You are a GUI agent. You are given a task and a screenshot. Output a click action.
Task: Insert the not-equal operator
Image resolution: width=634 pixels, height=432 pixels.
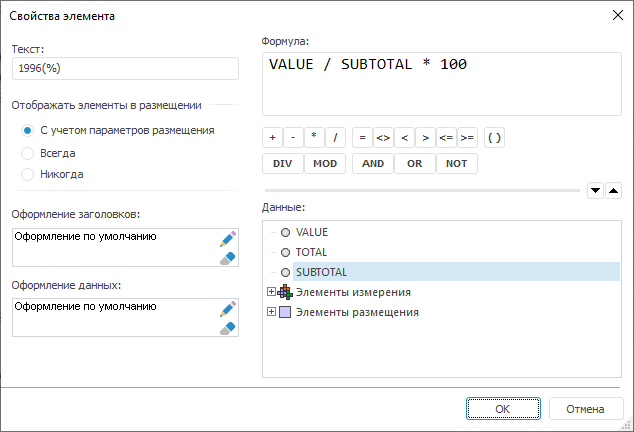pos(383,139)
